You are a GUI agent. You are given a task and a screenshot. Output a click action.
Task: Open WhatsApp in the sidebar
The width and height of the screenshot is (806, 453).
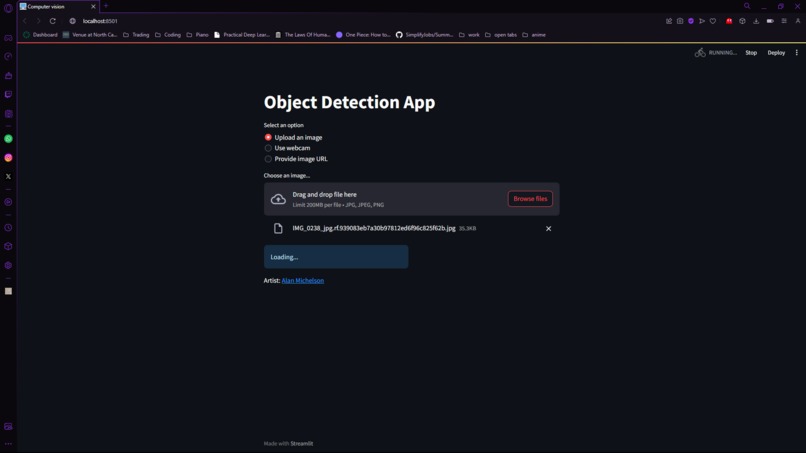(x=8, y=139)
